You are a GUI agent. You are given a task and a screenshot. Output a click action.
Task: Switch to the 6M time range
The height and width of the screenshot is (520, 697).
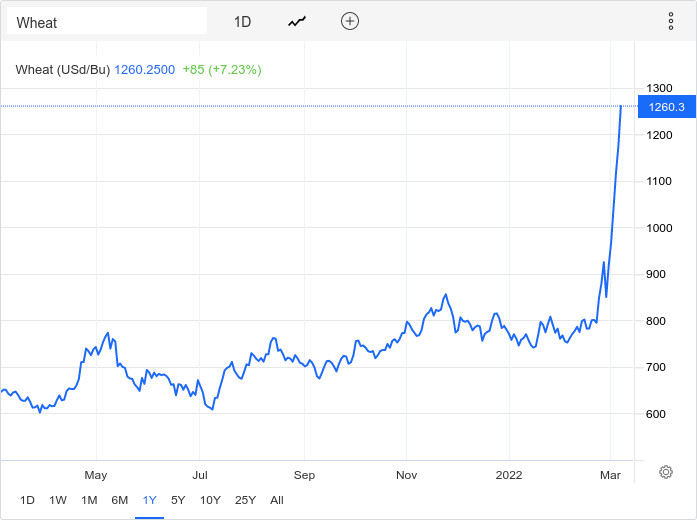click(x=120, y=500)
